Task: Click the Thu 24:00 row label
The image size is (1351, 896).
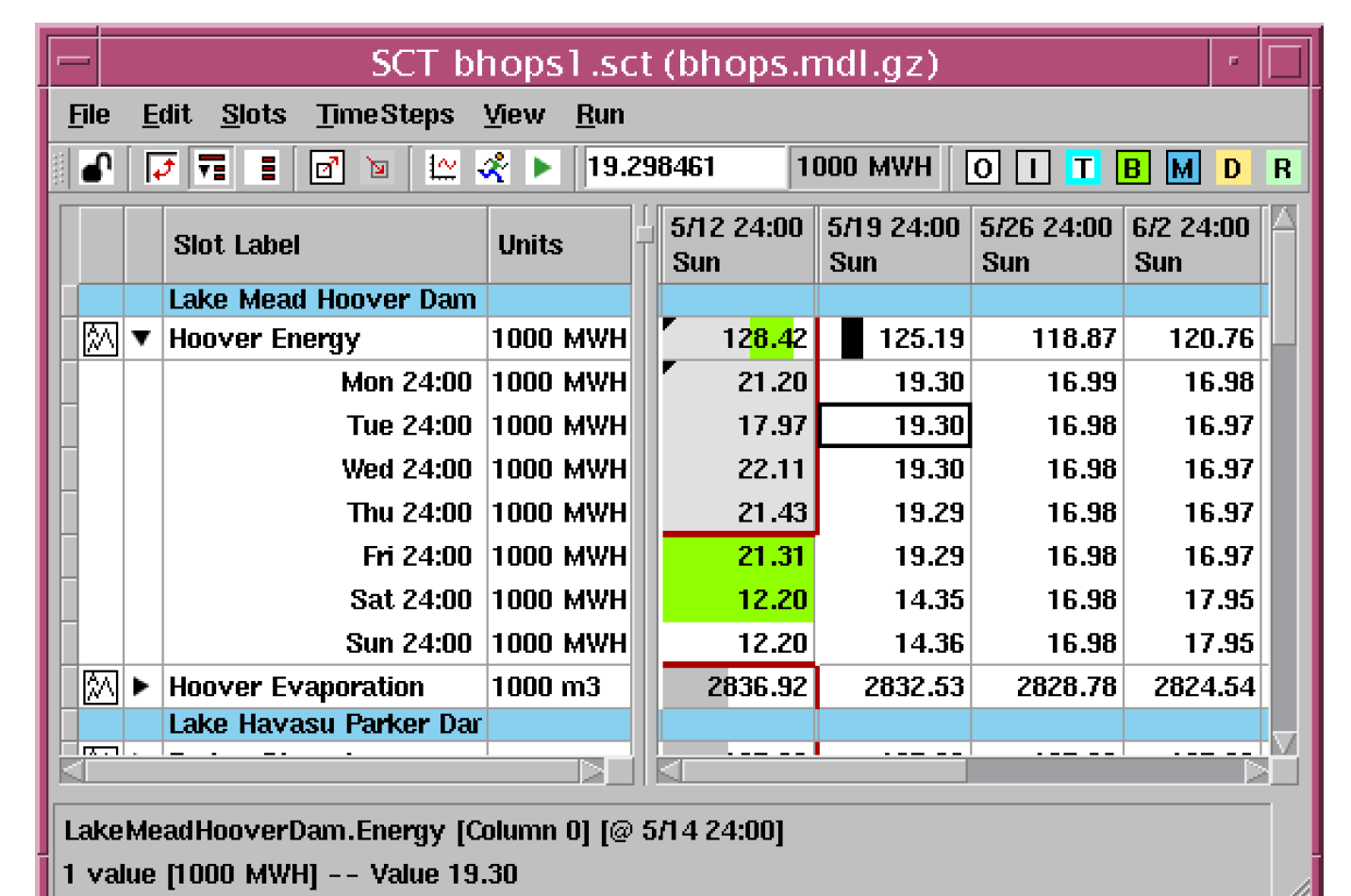Action: pyautogui.click(x=409, y=512)
